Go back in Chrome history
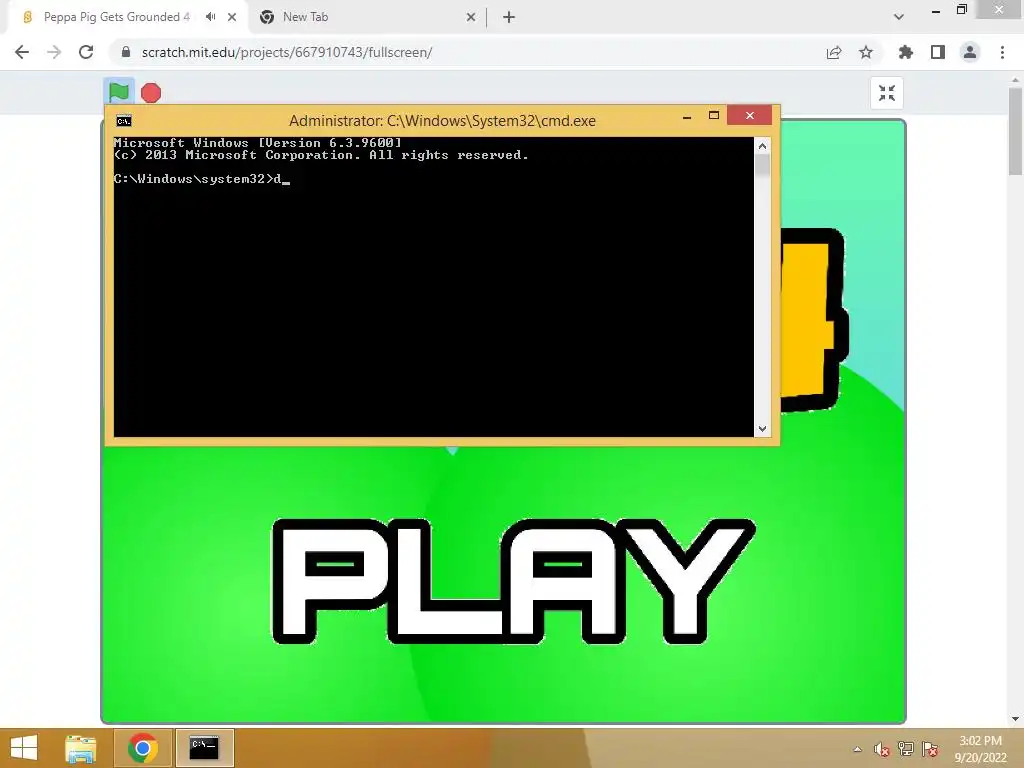 [22, 52]
